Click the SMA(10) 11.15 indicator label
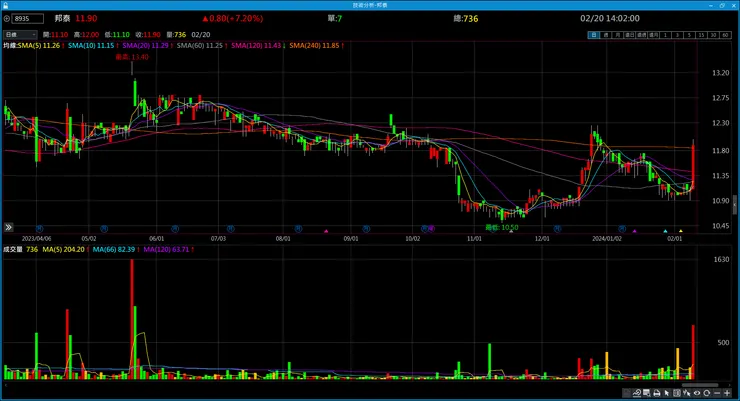Image resolution: width=740 pixels, height=401 pixels. (x=91, y=45)
